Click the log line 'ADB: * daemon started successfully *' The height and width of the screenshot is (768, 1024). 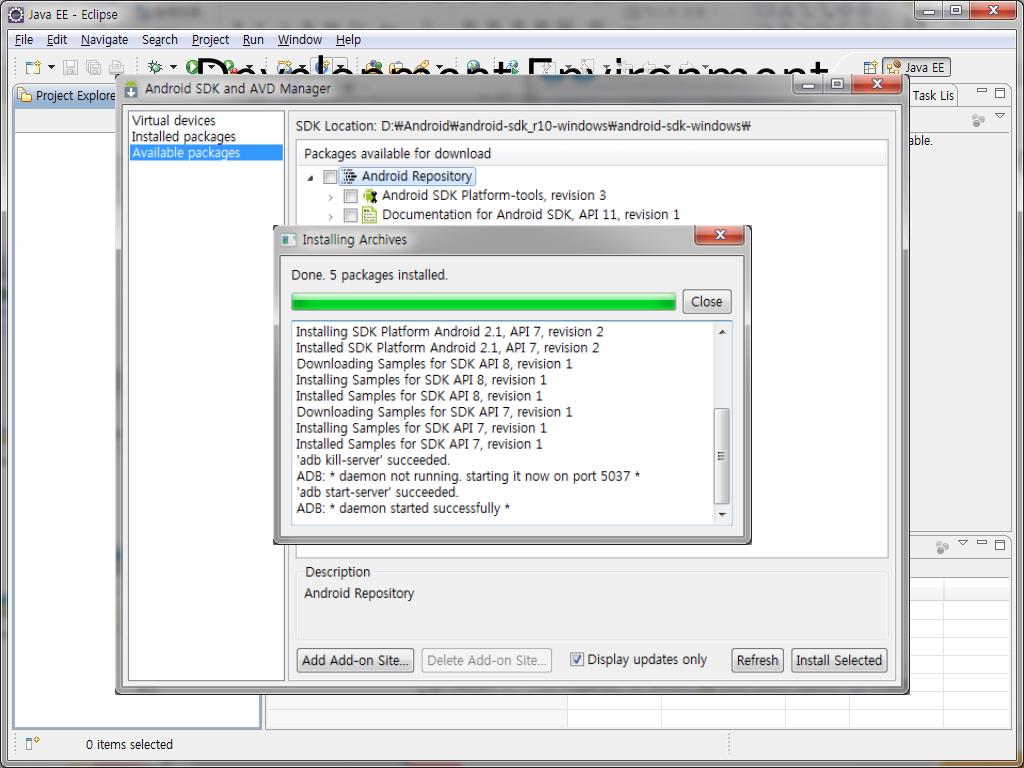[403, 508]
